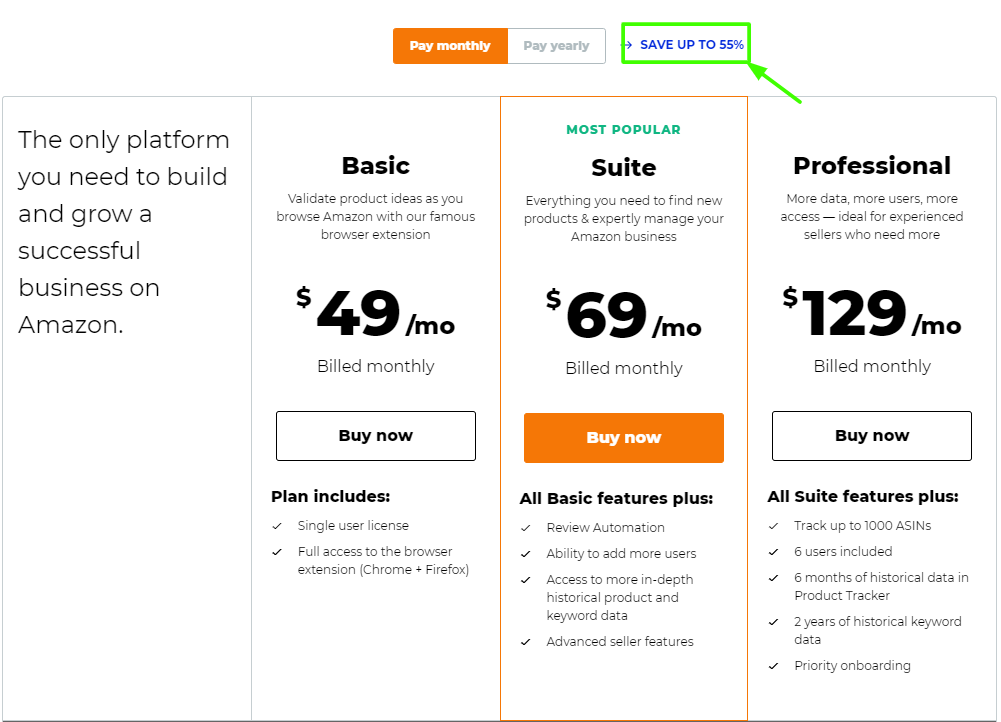Click the MOST POPULAR label
Image resolution: width=1001 pixels, height=722 pixels.
point(624,130)
